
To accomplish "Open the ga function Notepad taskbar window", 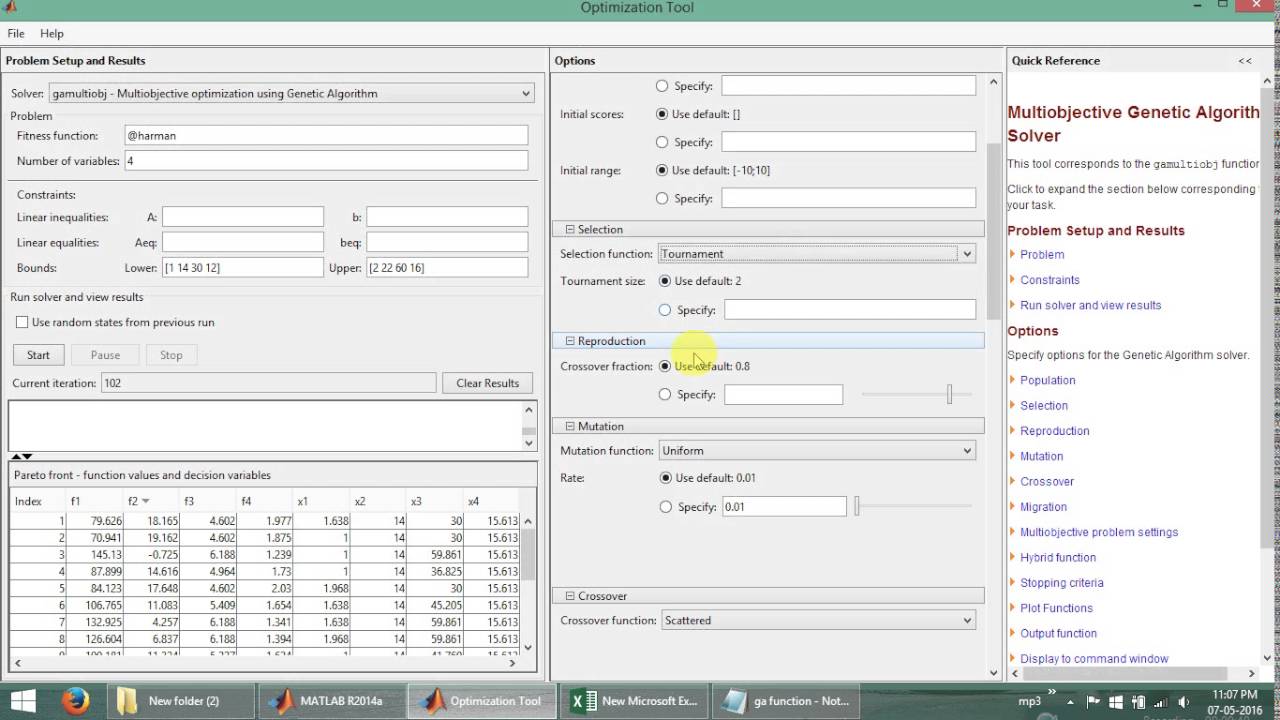I will pos(787,700).
